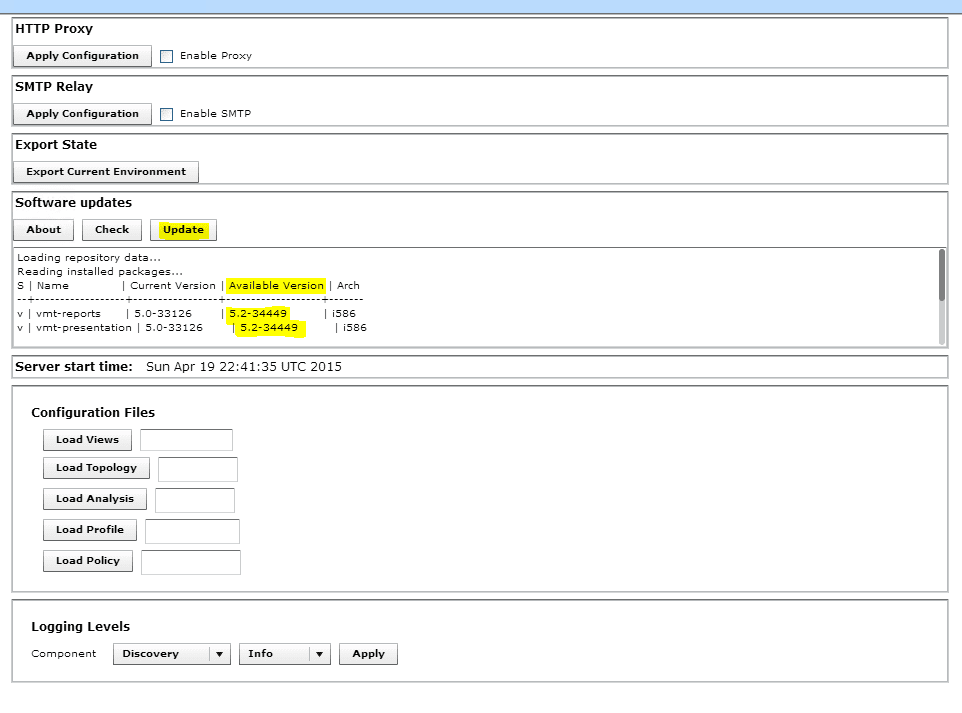
Task: Open the About software info button
Action: point(44,230)
